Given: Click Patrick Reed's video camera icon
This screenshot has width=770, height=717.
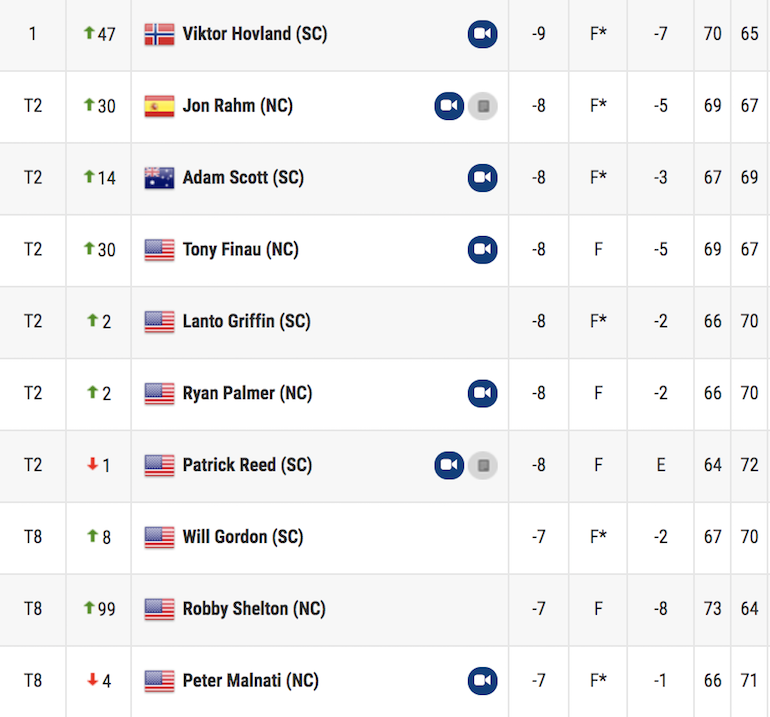Looking at the screenshot, I should tap(449, 466).
